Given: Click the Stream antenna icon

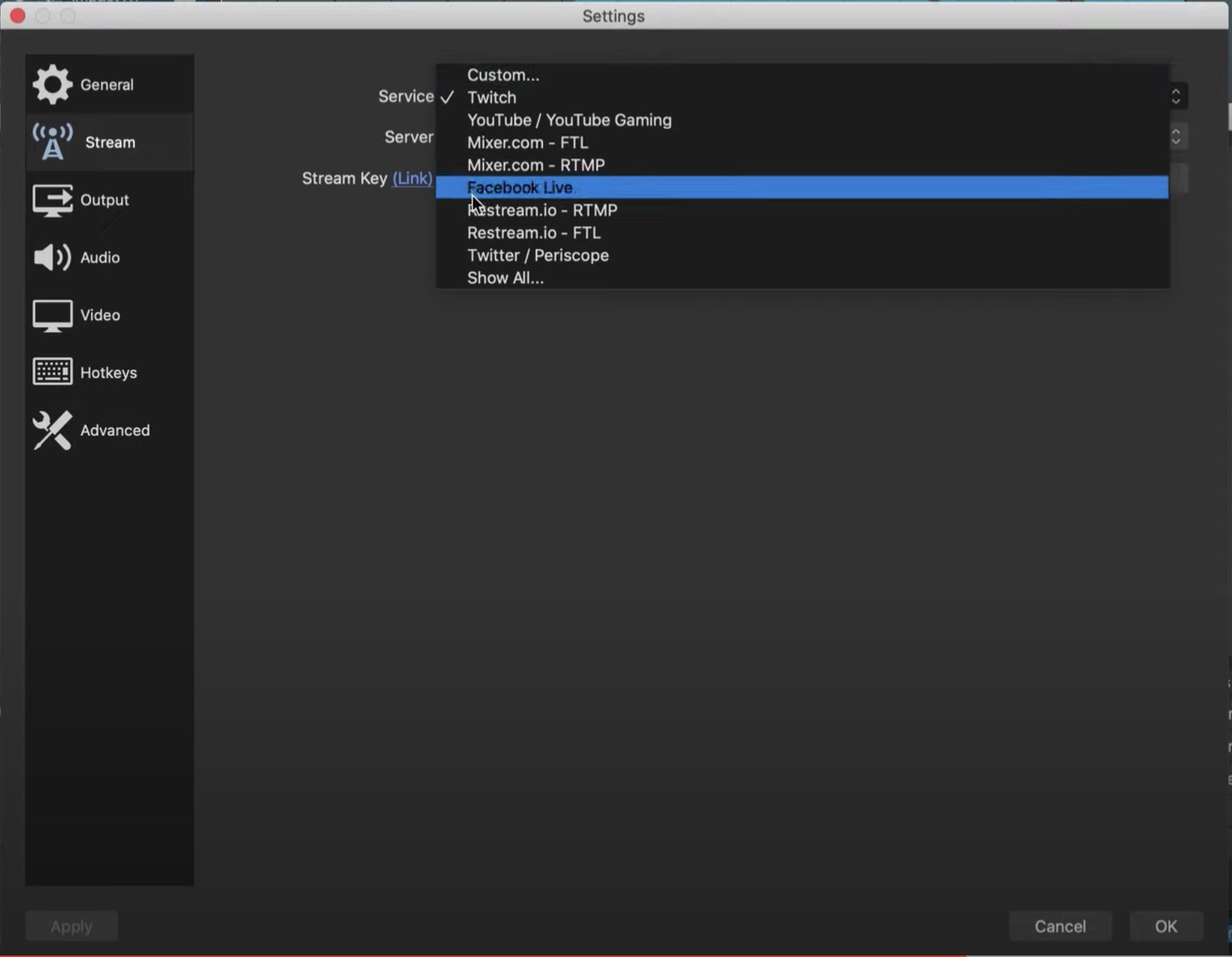Looking at the screenshot, I should [52, 142].
